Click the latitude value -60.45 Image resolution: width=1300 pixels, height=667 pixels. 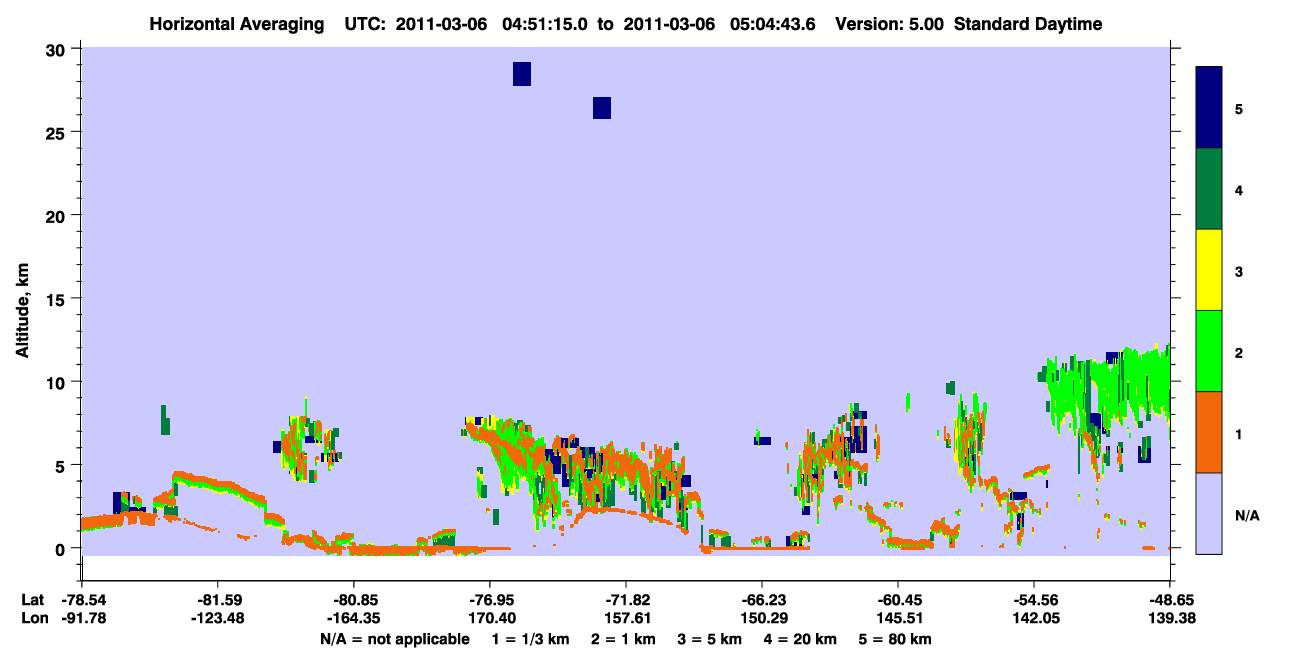(x=898, y=600)
